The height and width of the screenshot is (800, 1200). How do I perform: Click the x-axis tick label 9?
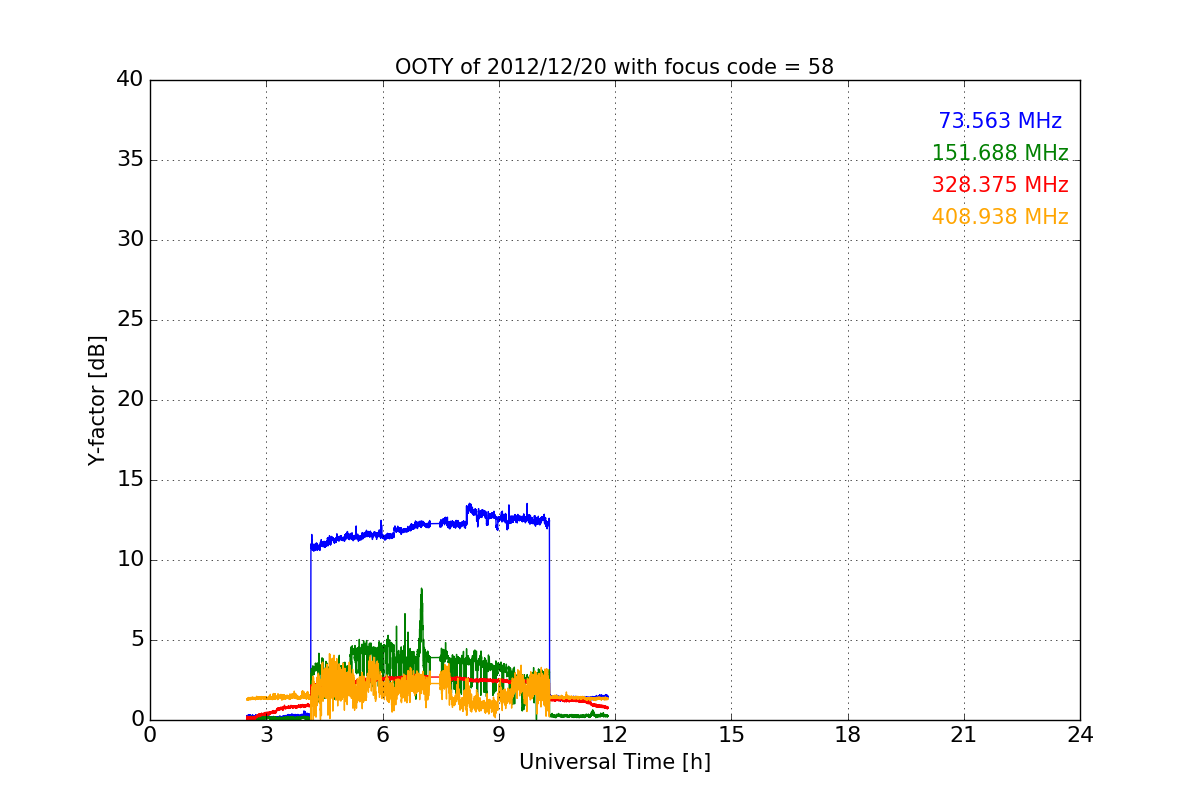tap(499, 735)
